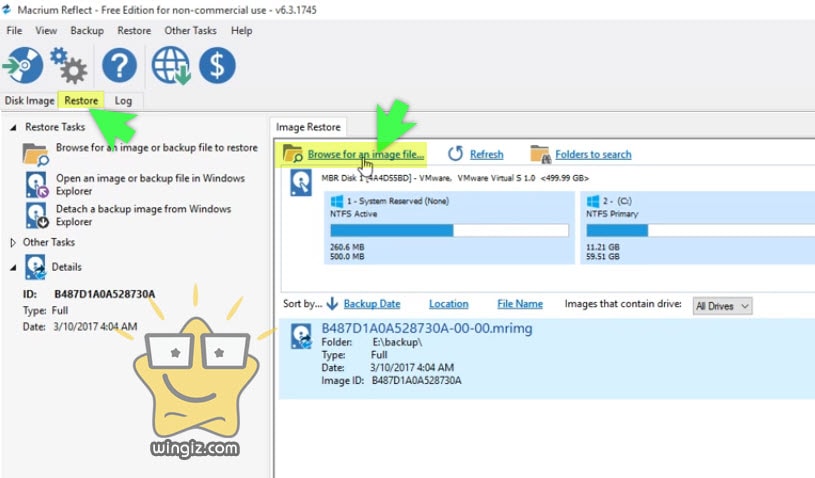Click the mrimg backup file disk icon
Image resolution: width=815 pixels, height=478 pixels.
click(301, 336)
